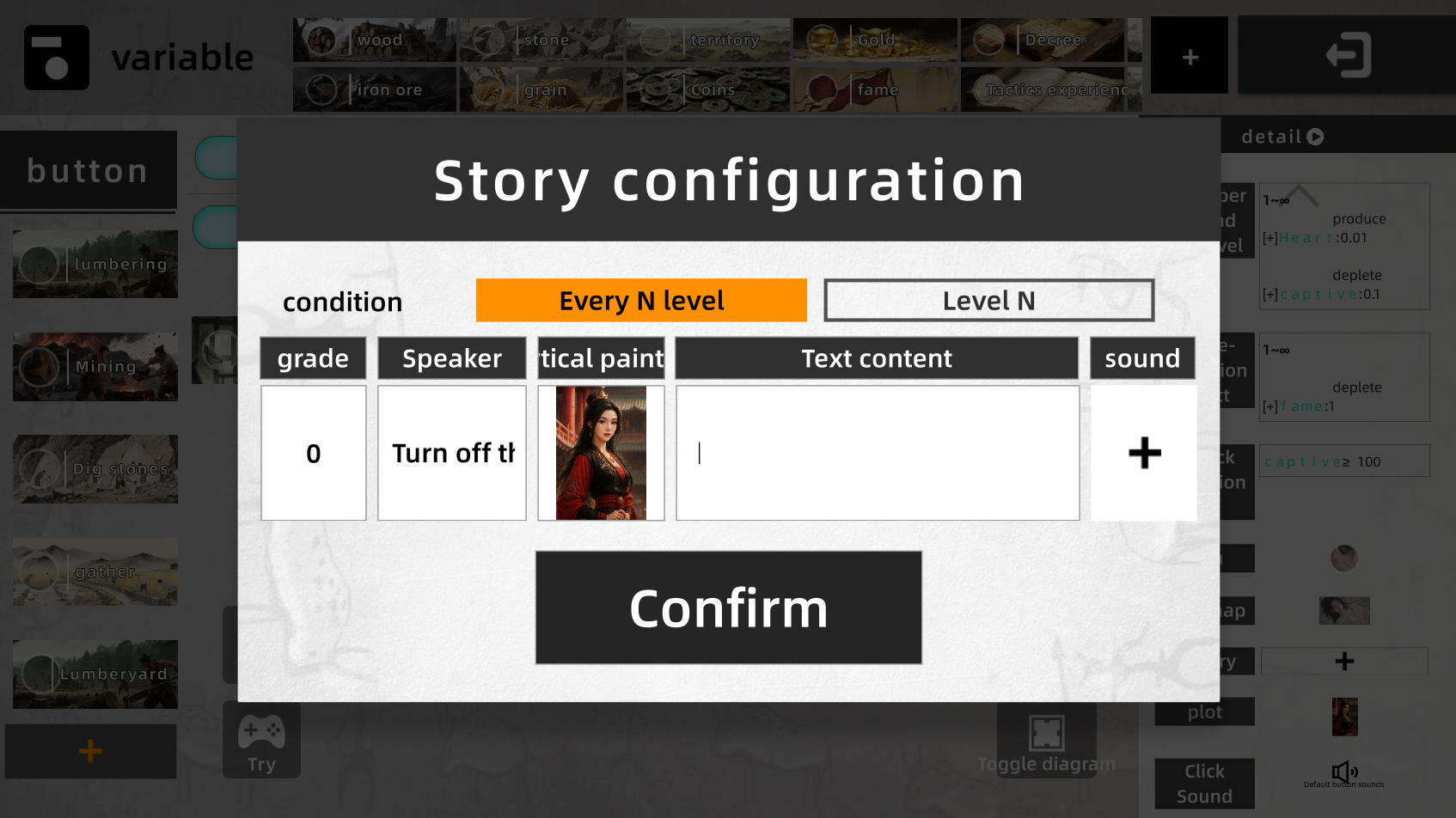
Task: Click the vertical painting portrait thumbnail
Action: tap(601, 453)
